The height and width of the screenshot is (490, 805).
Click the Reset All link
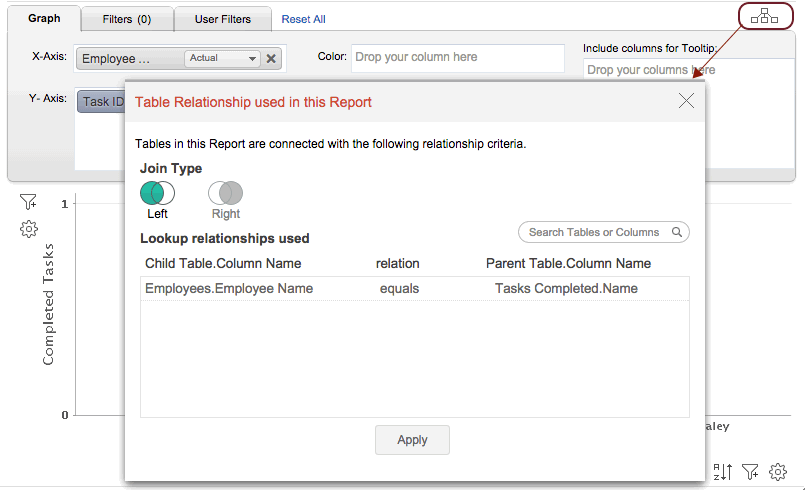(x=303, y=19)
